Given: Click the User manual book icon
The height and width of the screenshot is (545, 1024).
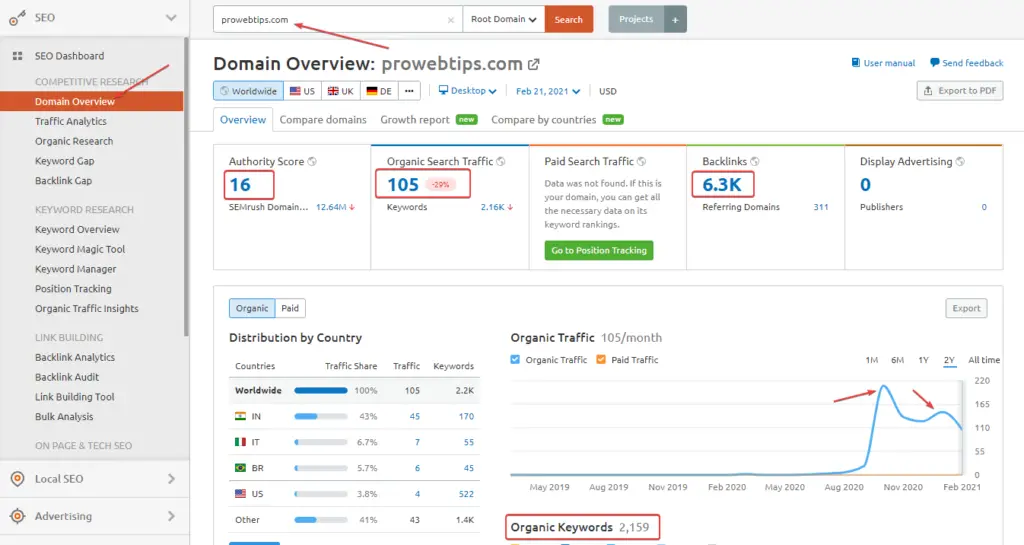Looking at the screenshot, I should click(x=856, y=63).
